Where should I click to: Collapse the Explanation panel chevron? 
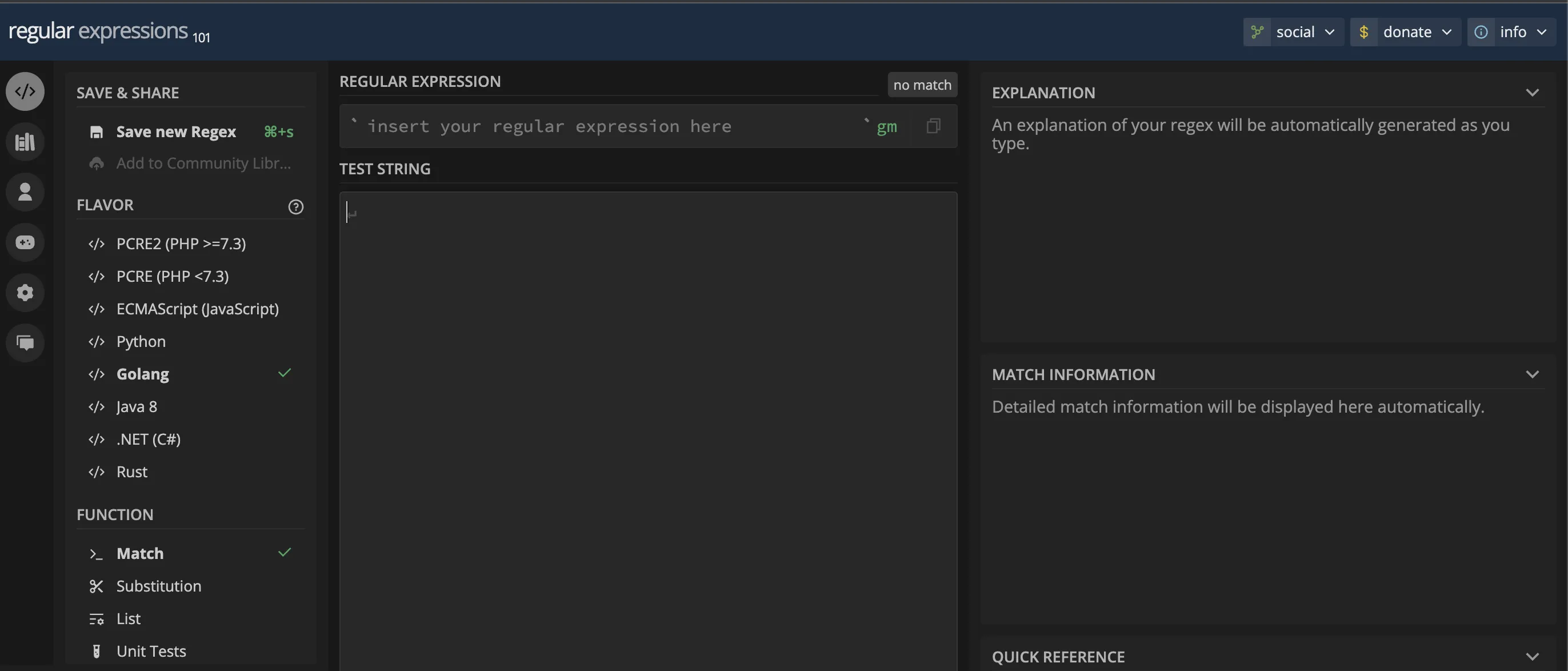(1532, 93)
